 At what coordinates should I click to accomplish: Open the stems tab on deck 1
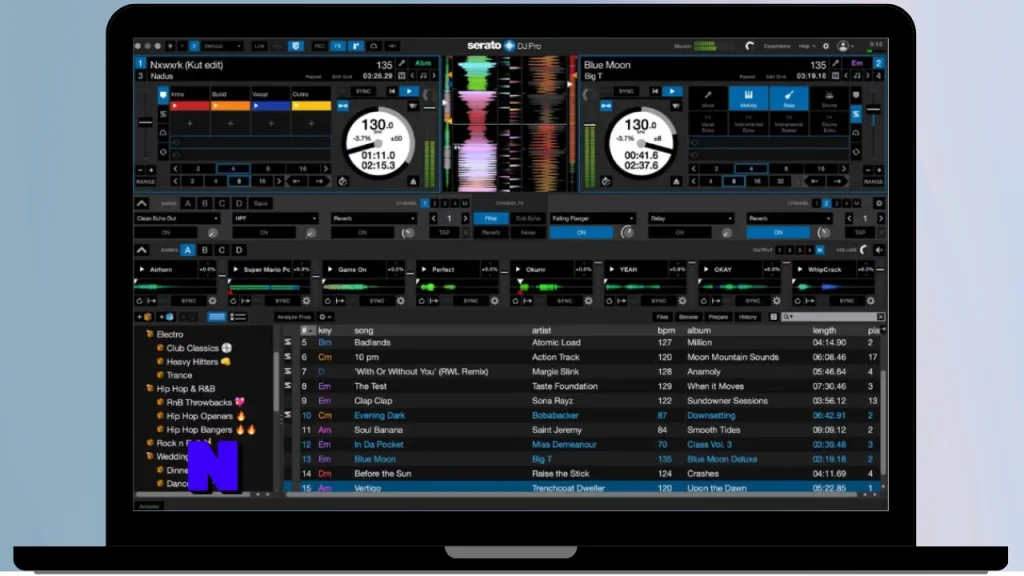[x=163, y=114]
